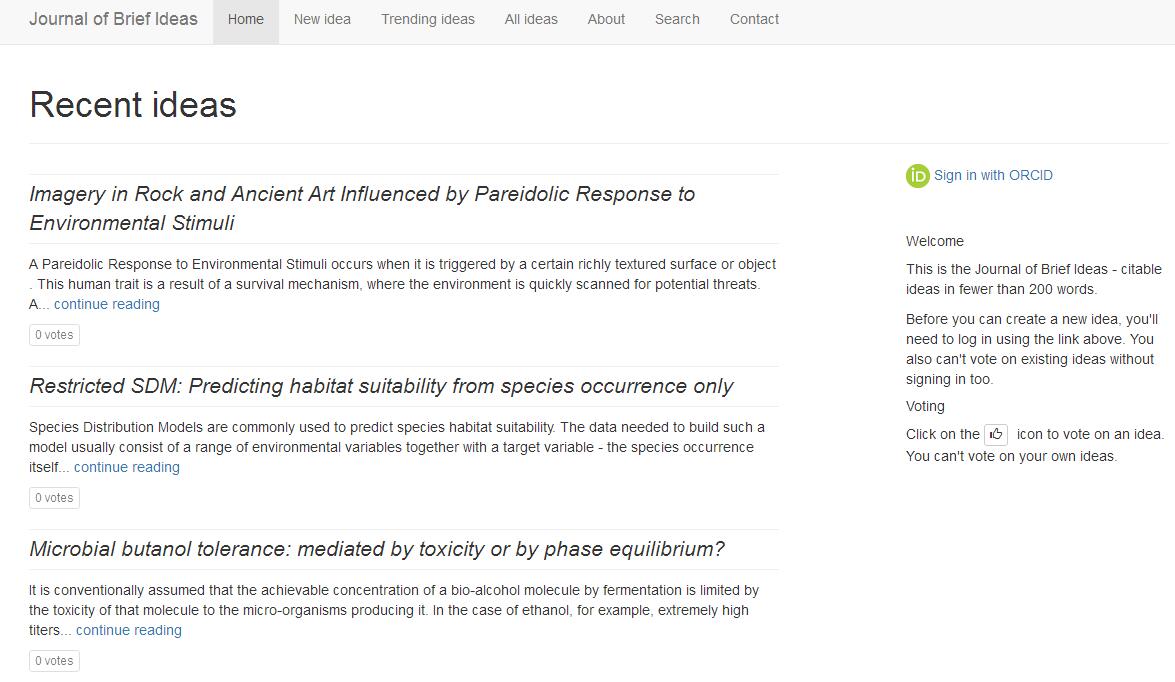Image resolution: width=1175 pixels, height=682 pixels.
Task: Continue reading the butanol tolerance idea
Action: click(129, 630)
